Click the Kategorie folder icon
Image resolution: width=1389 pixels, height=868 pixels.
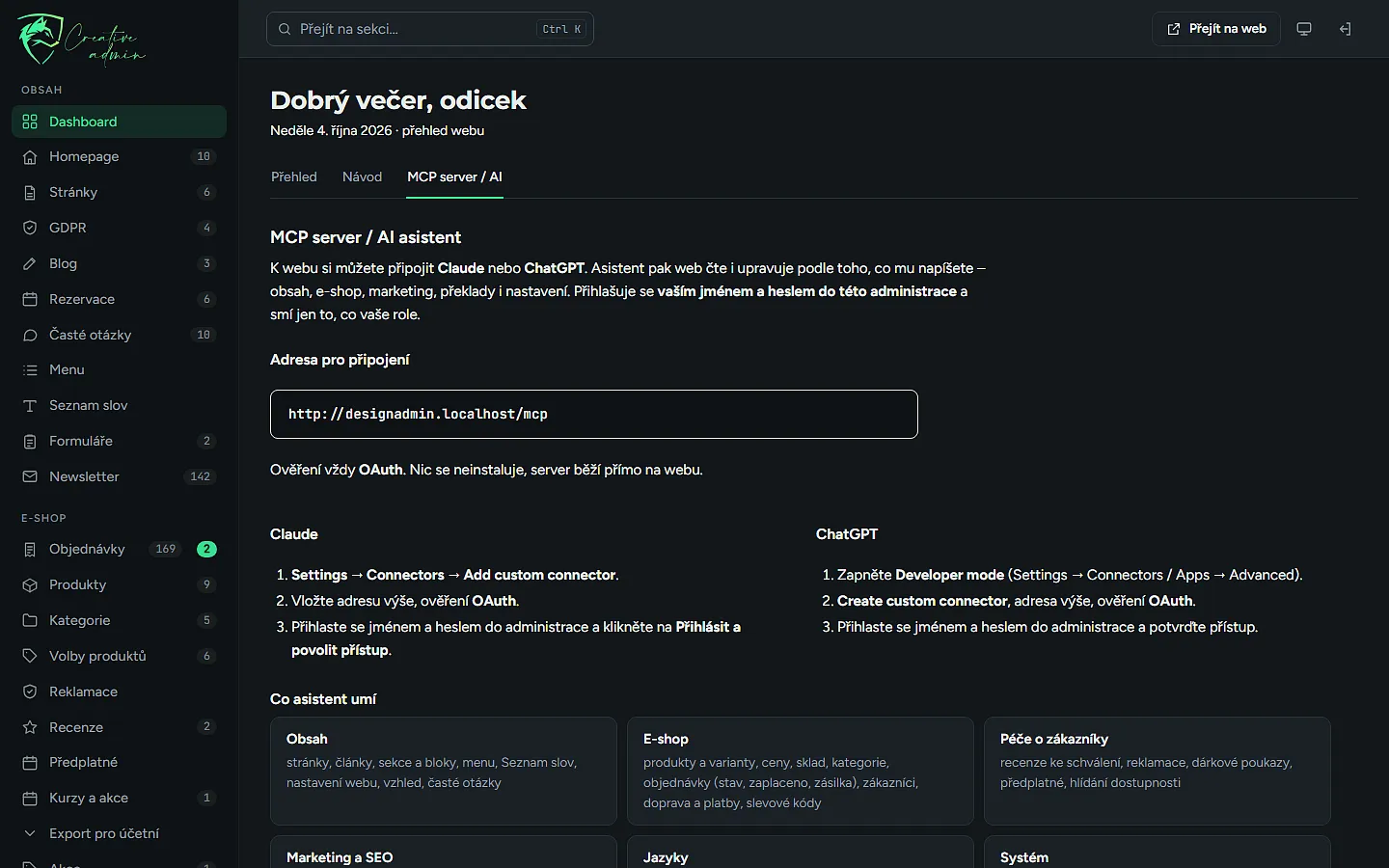coord(30,620)
